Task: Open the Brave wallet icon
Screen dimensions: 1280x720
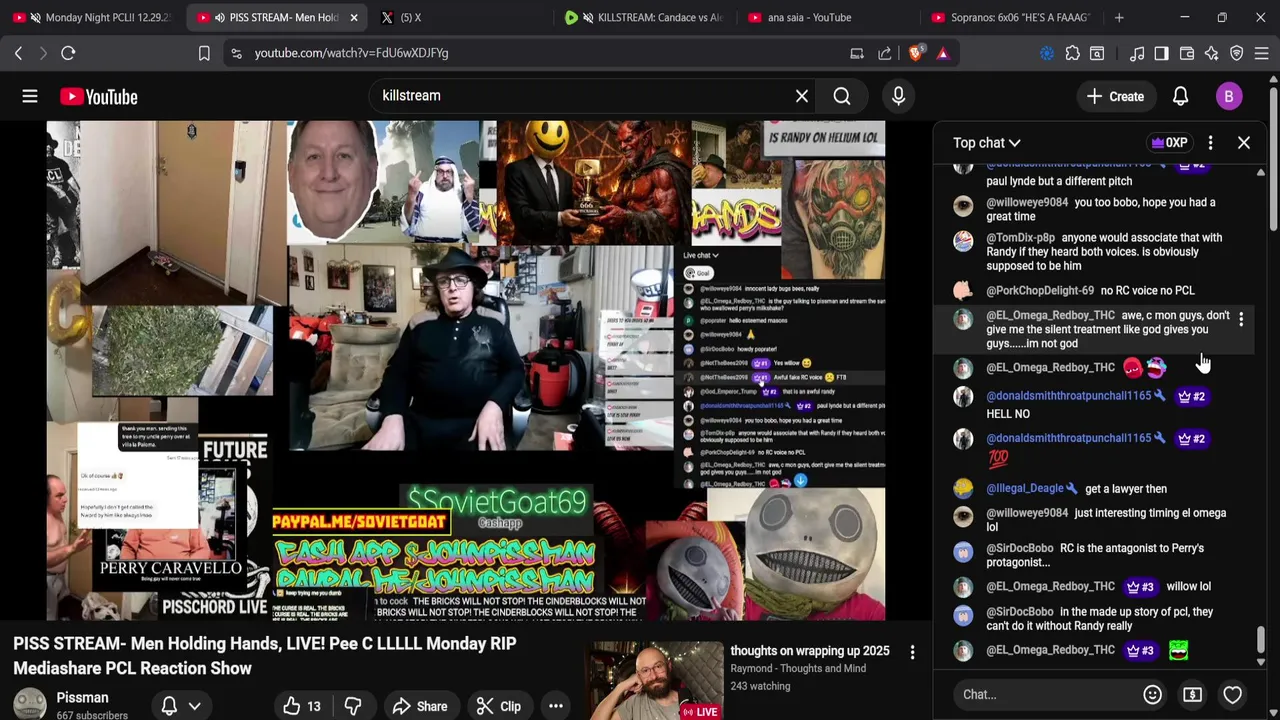Action: point(1187,53)
